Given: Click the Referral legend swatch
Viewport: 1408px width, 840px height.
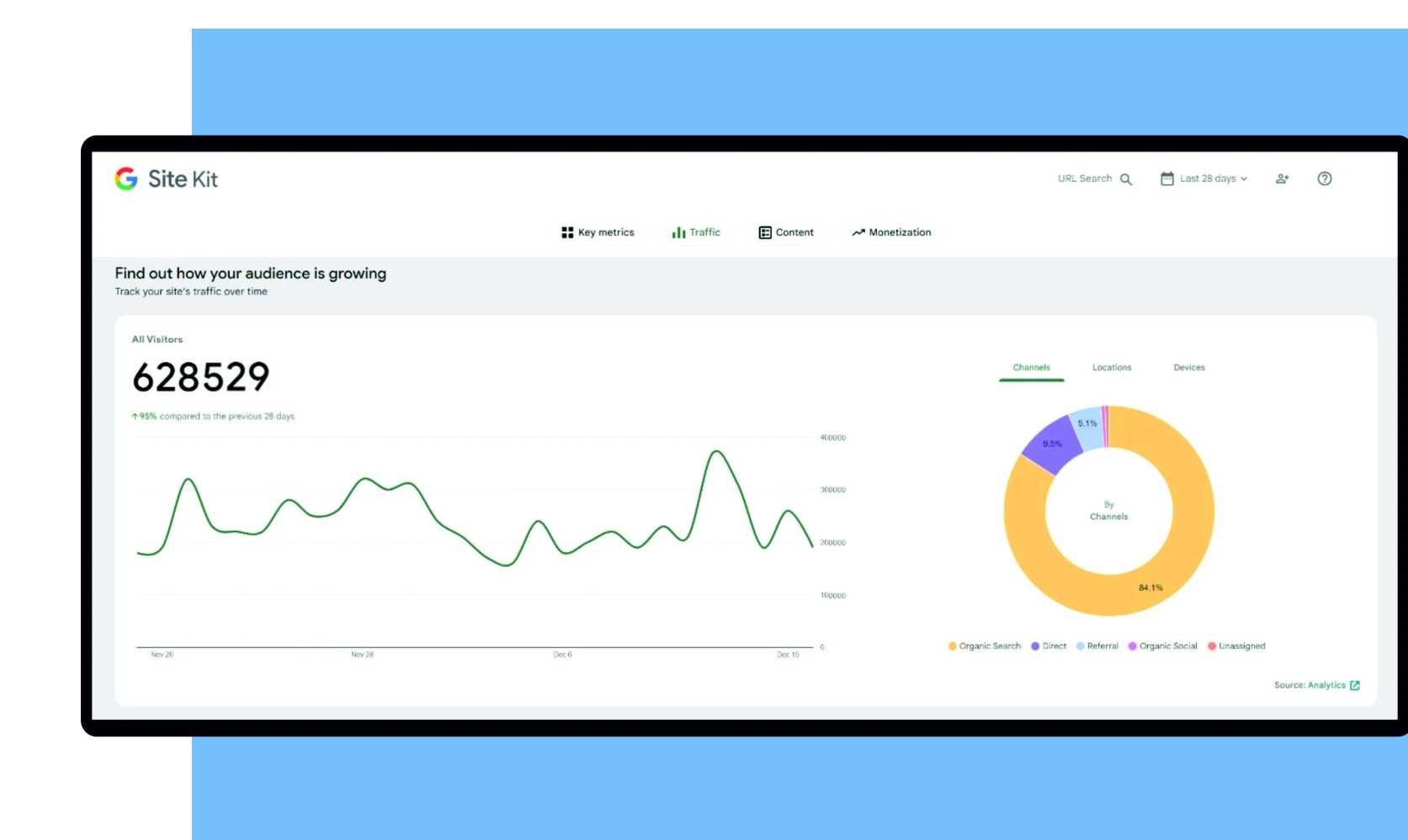Looking at the screenshot, I should click(1081, 646).
